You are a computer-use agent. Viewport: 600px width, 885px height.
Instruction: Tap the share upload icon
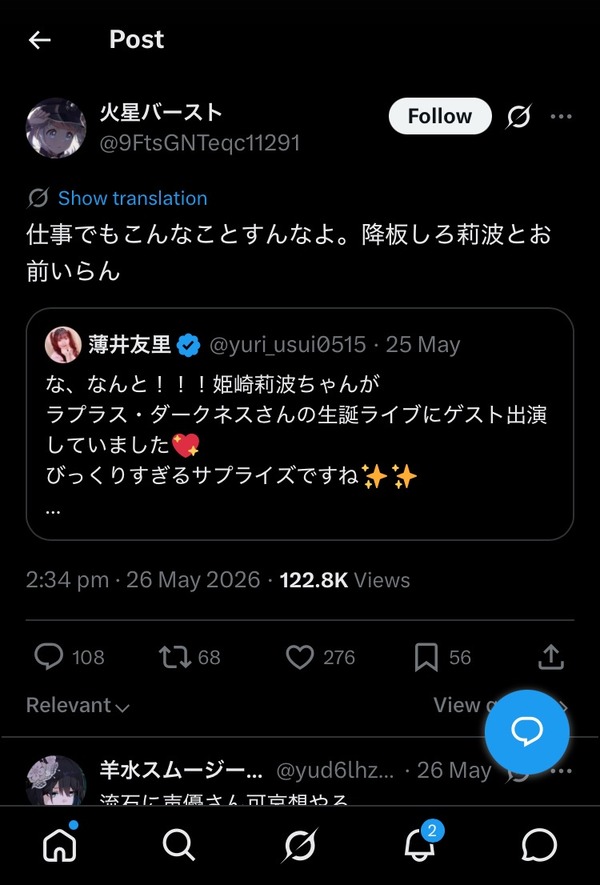551,657
